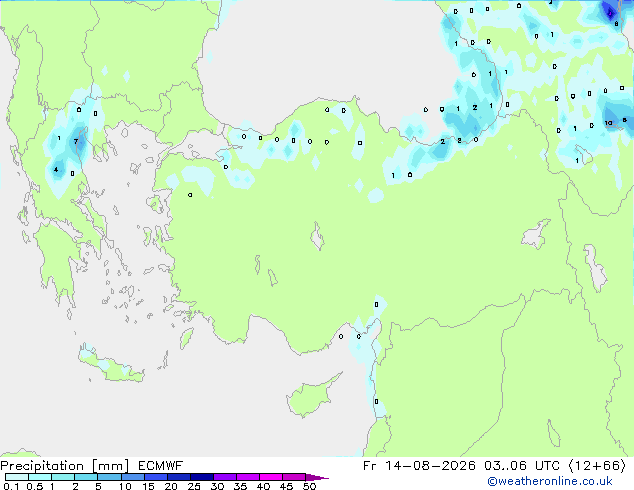Click the 2–5 mm legend color box
Viewport: 634px width, 490px height.
point(86,477)
